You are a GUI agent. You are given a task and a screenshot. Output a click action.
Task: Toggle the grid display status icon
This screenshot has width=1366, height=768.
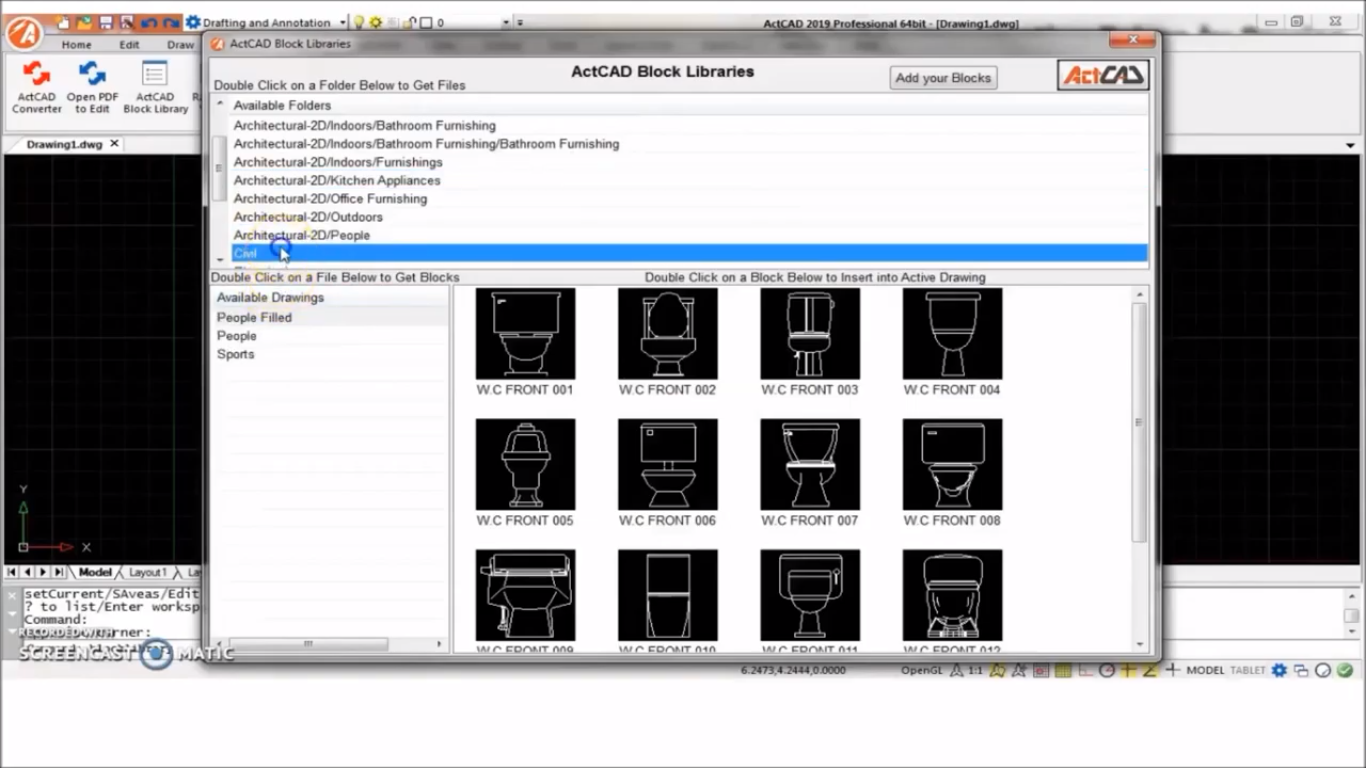click(1063, 670)
